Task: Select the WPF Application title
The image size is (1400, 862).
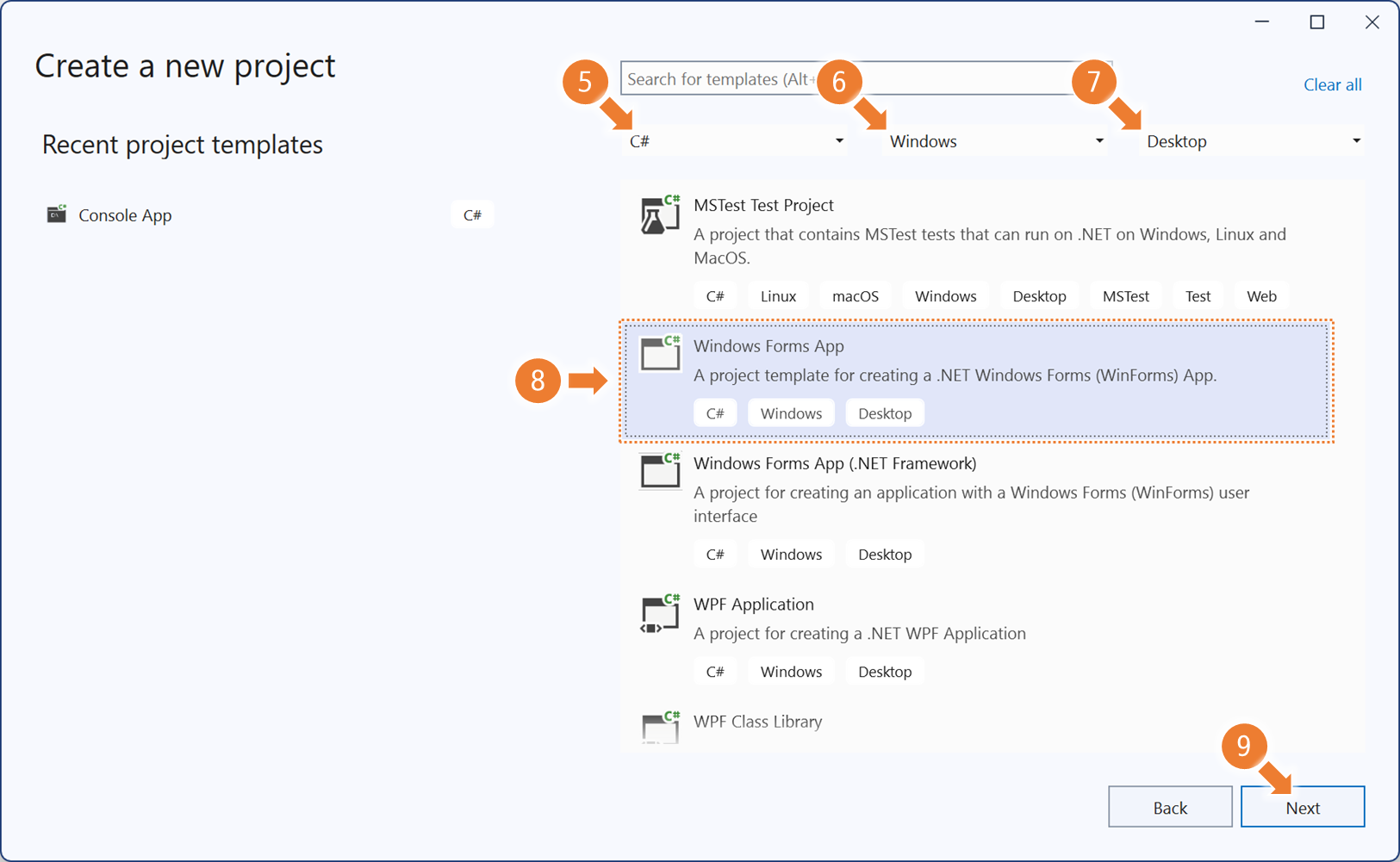Action: (754, 605)
